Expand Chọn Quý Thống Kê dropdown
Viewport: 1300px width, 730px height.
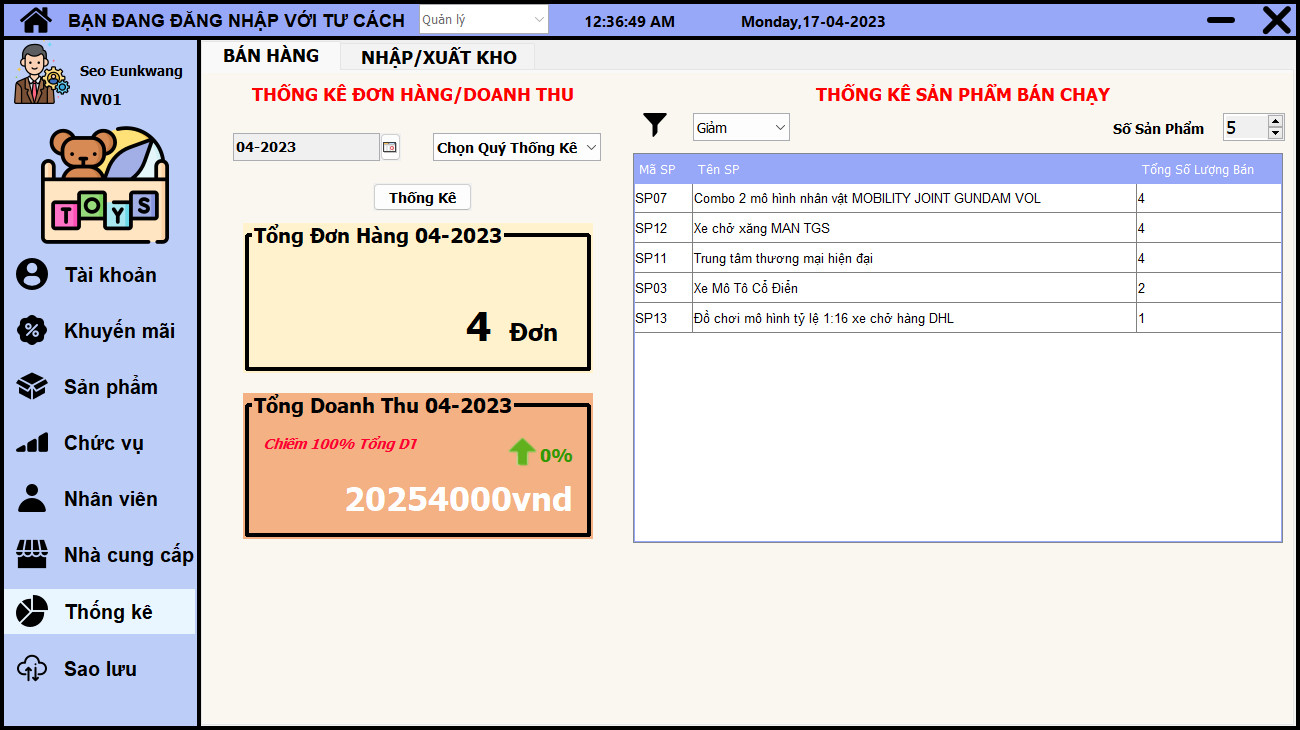tap(517, 147)
